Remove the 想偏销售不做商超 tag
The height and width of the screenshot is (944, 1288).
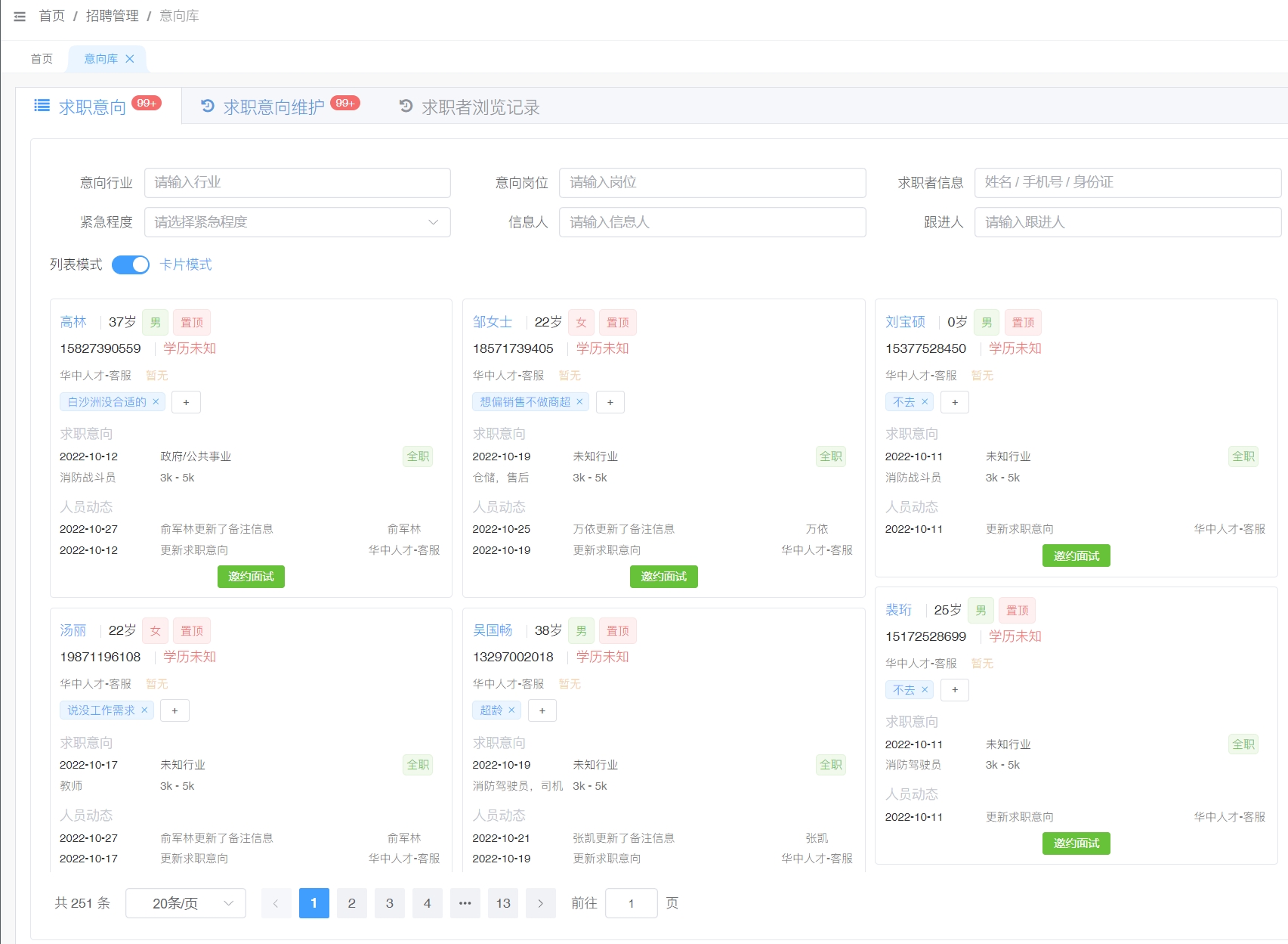click(x=579, y=401)
